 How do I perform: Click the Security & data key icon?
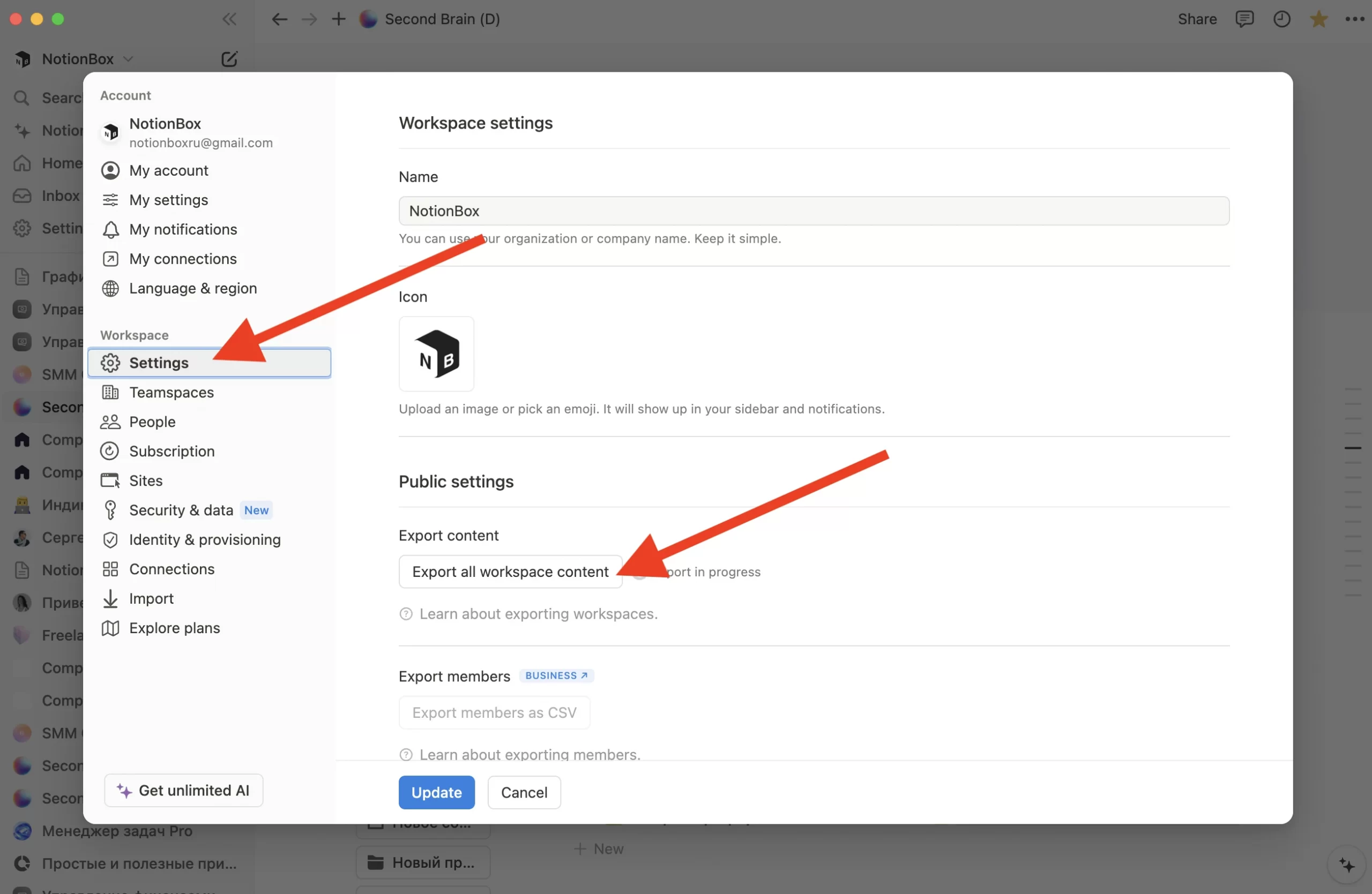tap(110, 510)
